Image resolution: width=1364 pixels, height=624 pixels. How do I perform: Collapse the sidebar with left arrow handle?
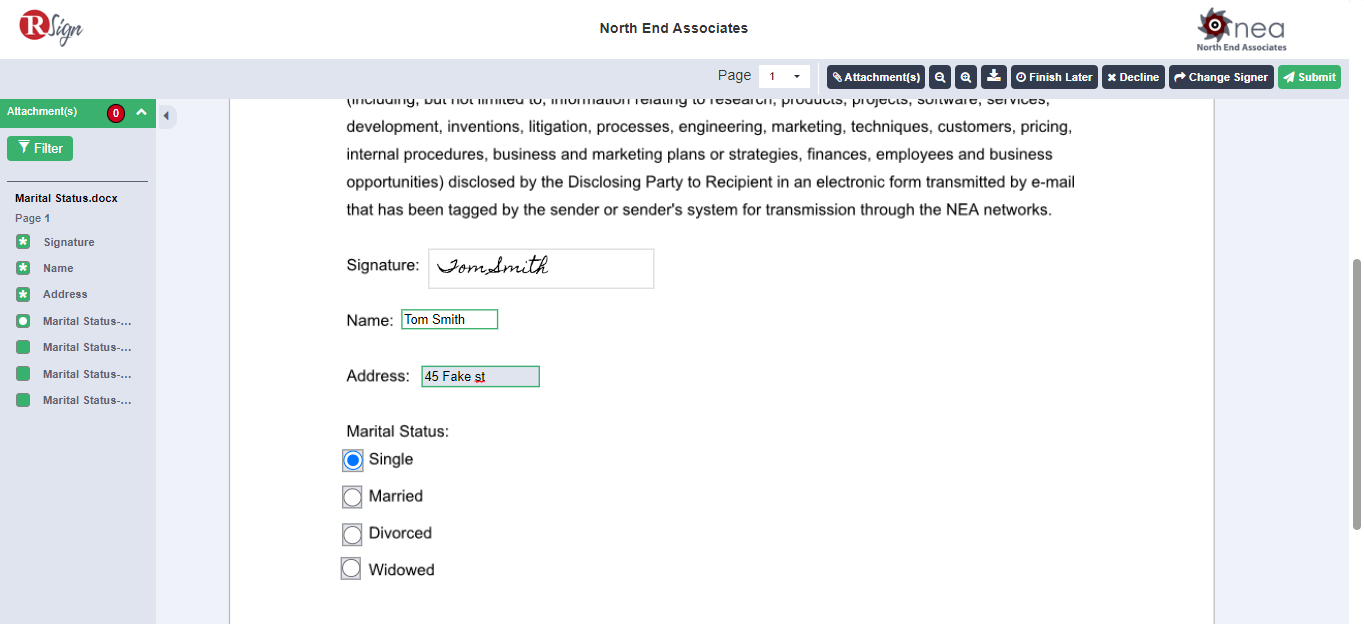click(x=166, y=116)
